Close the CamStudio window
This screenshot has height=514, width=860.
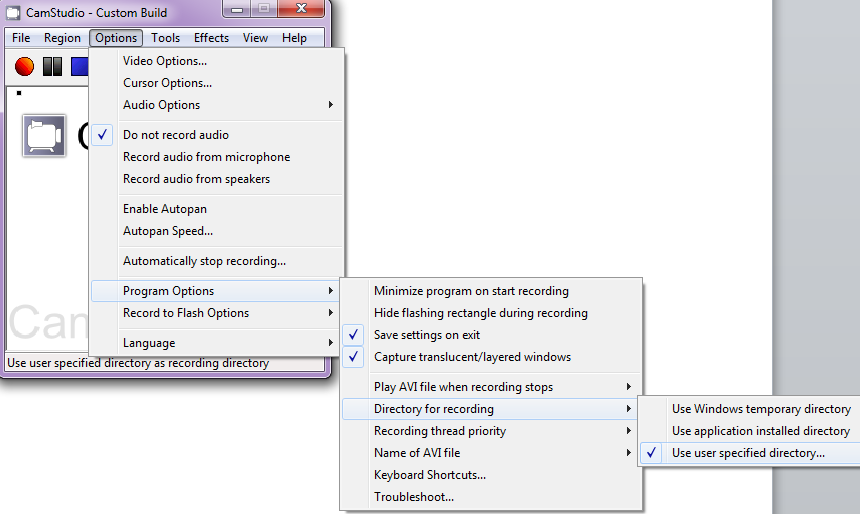(301, 9)
